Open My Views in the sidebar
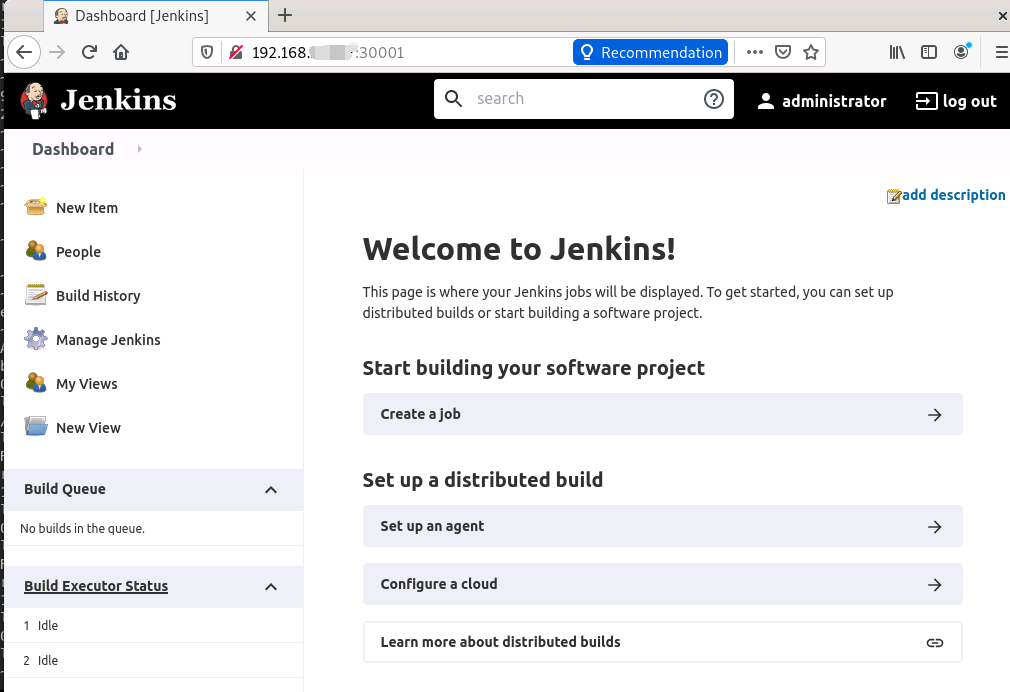 coord(87,383)
